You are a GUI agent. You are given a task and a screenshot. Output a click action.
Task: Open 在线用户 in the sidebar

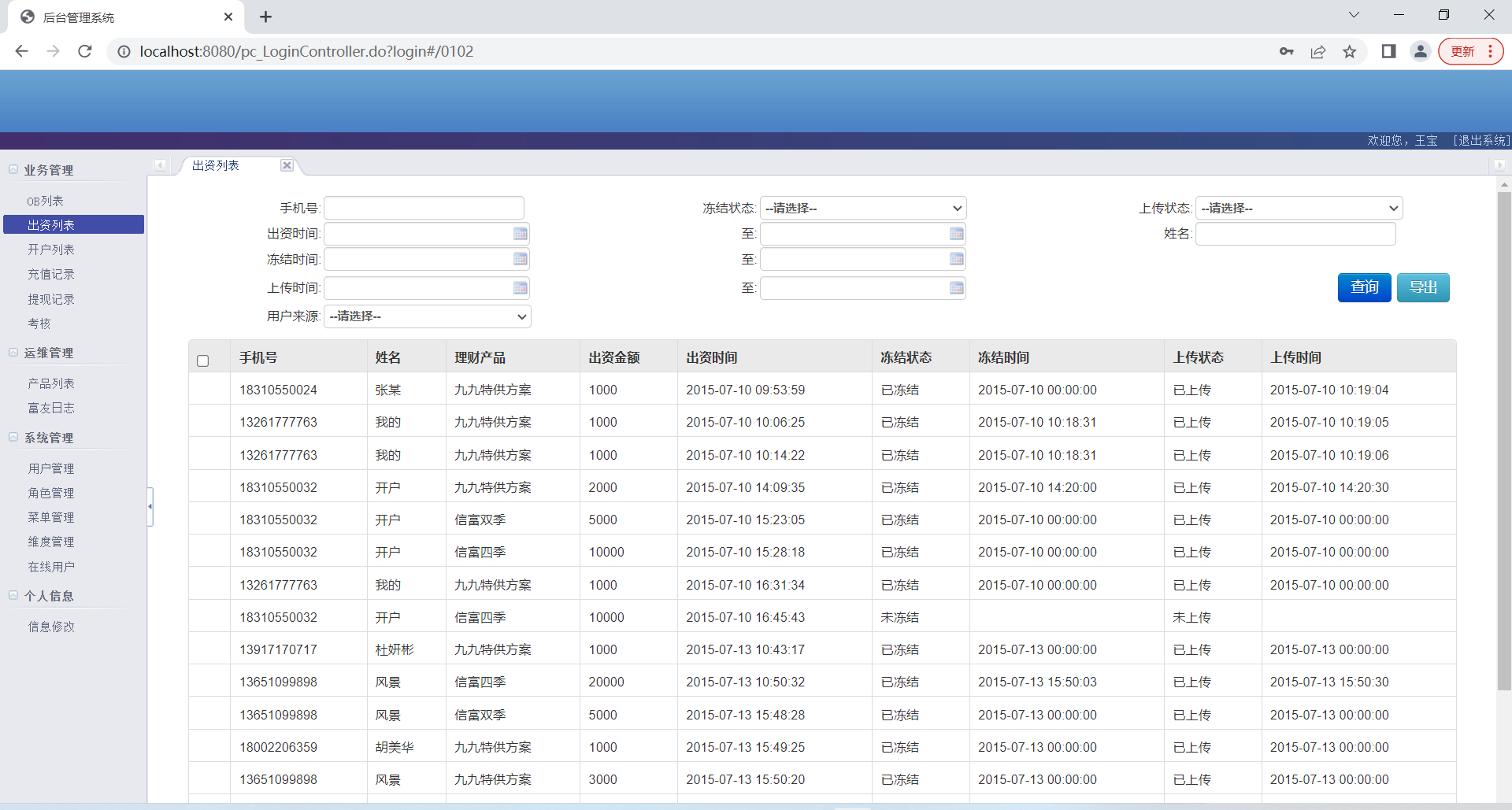(x=51, y=567)
